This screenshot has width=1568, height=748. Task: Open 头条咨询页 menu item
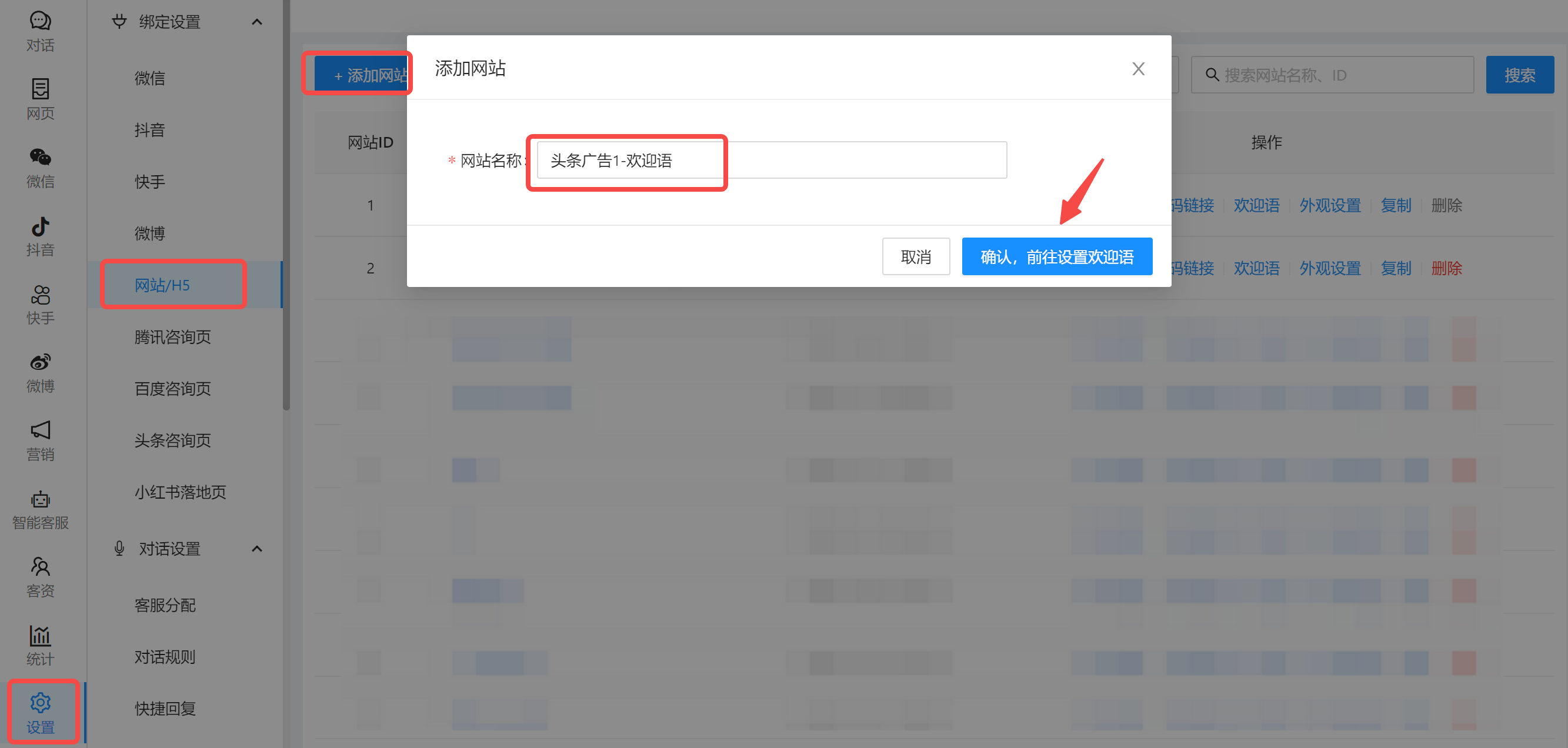pyautogui.click(x=172, y=440)
